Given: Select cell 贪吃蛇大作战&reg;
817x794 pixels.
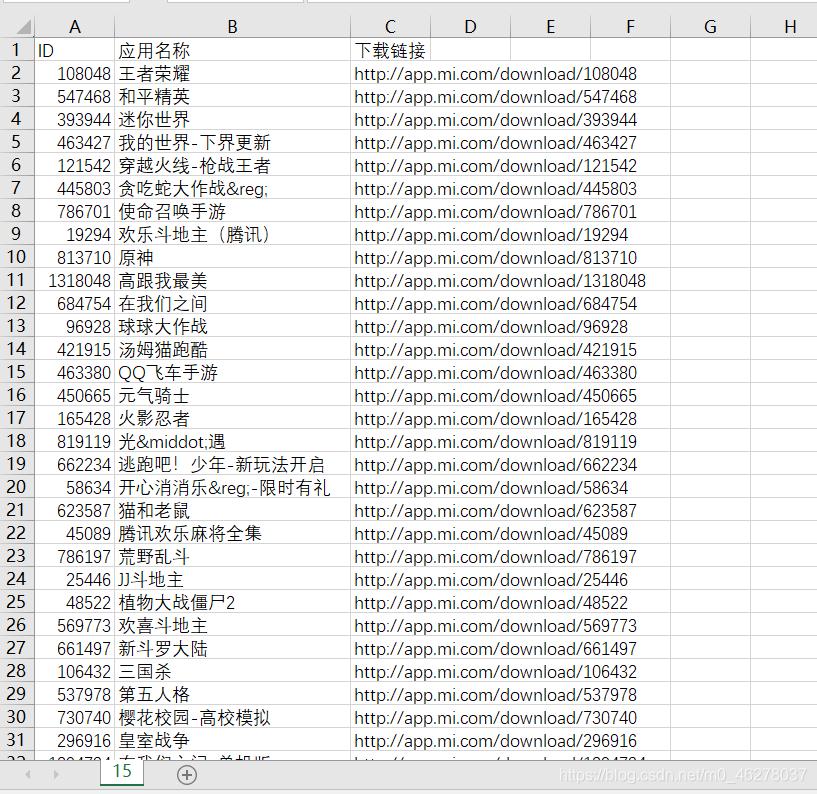Looking at the screenshot, I should pos(232,189).
